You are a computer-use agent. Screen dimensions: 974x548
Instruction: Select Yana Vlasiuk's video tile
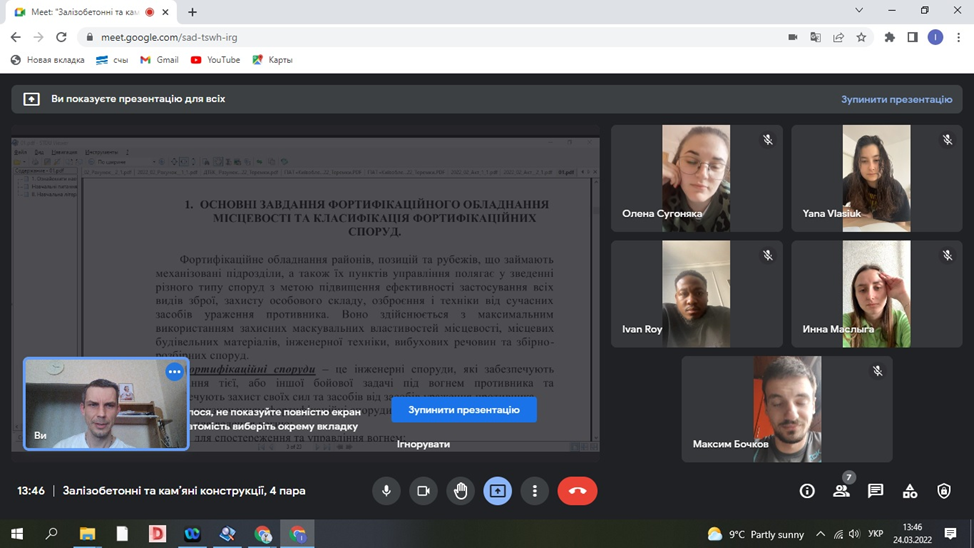(x=876, y=178)
